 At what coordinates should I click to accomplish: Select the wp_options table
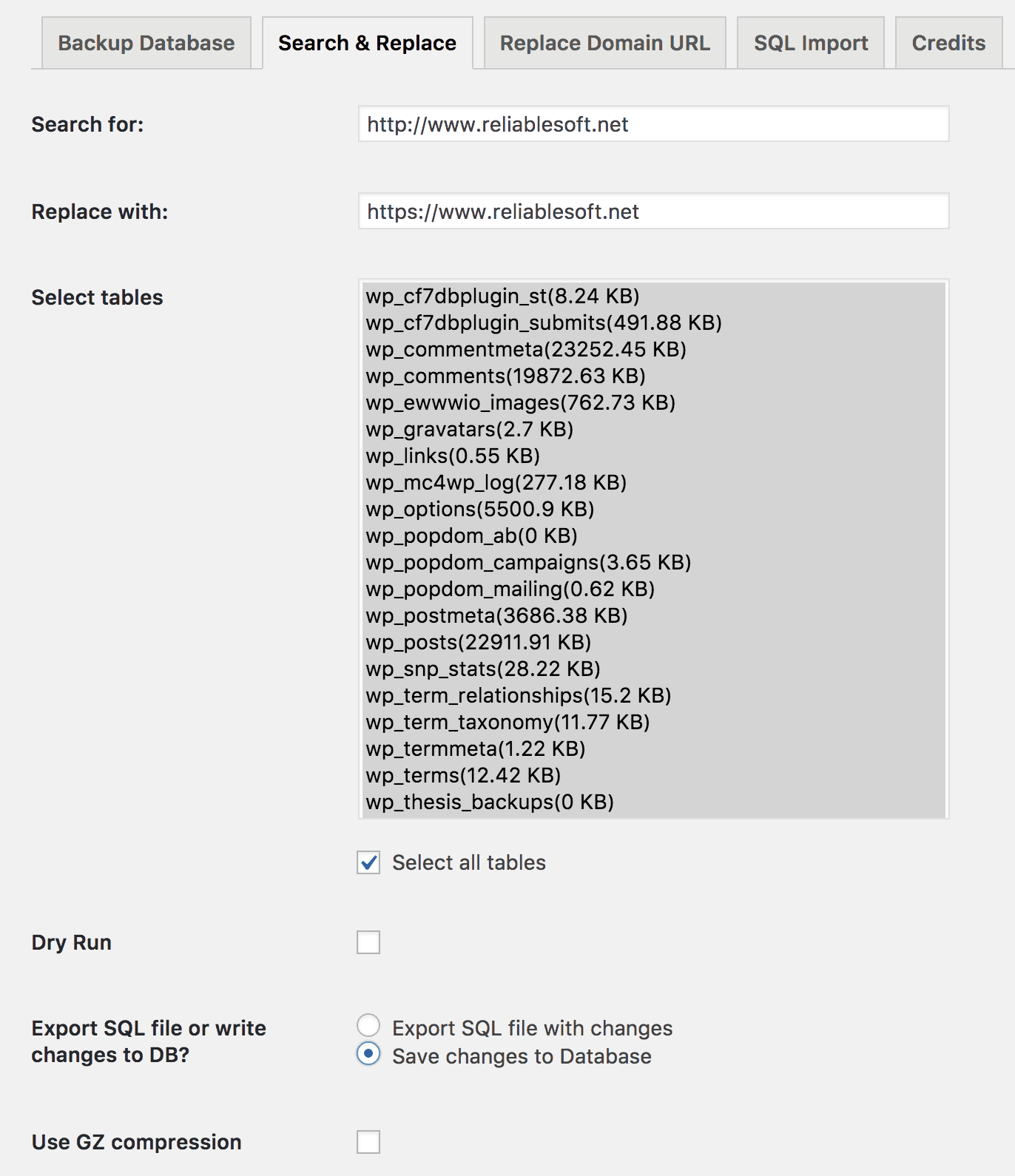coord(480,509)
